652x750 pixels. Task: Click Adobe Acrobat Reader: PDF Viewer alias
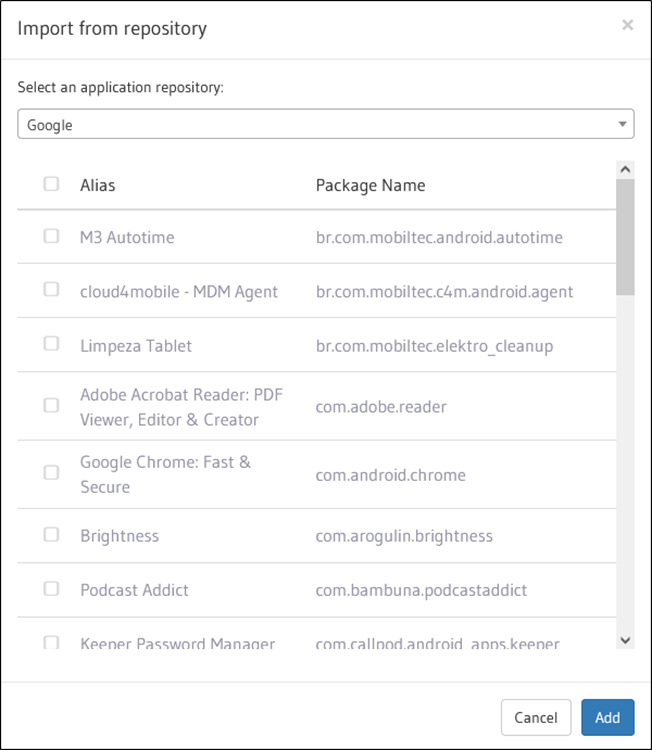[182, 407]
